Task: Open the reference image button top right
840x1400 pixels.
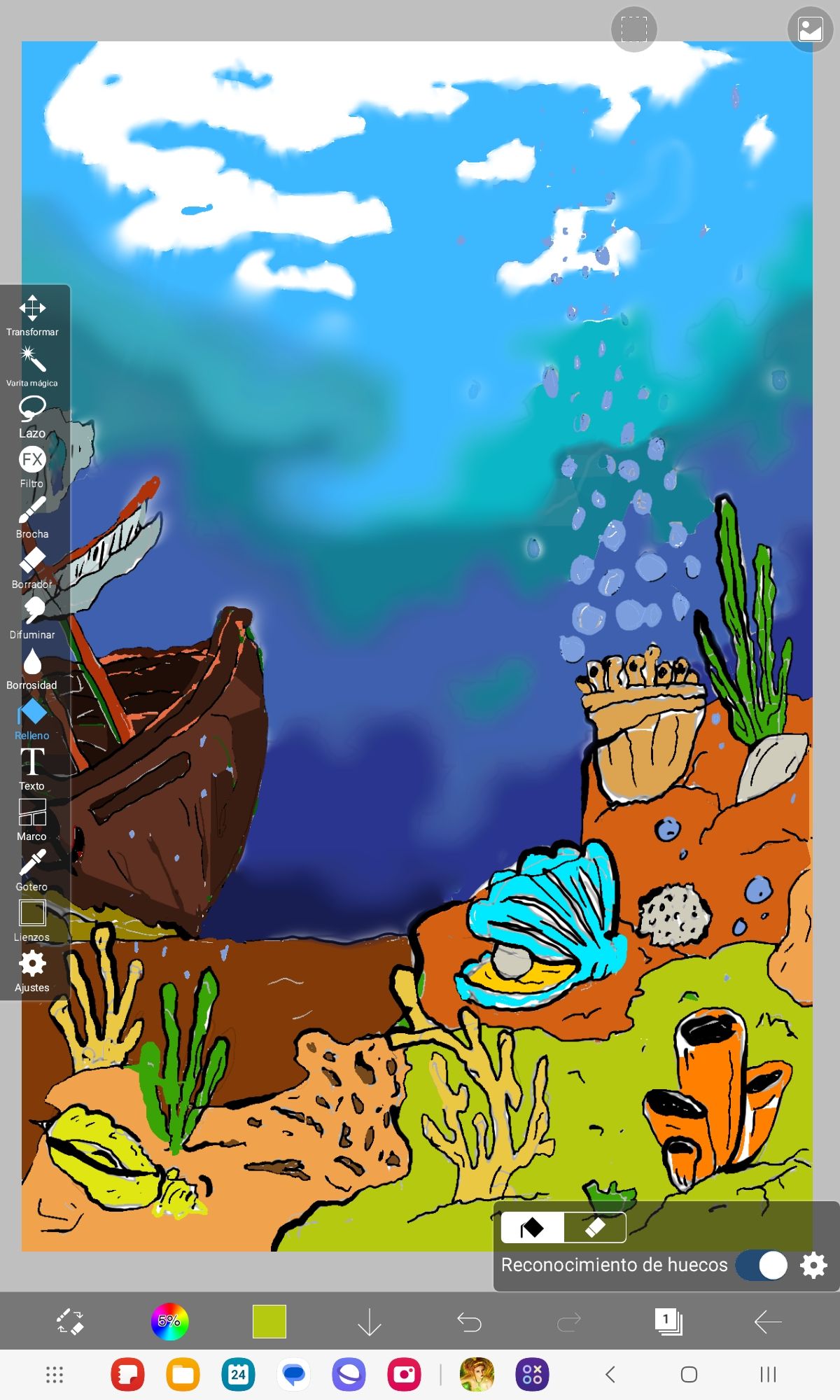Action: [811, 29]
